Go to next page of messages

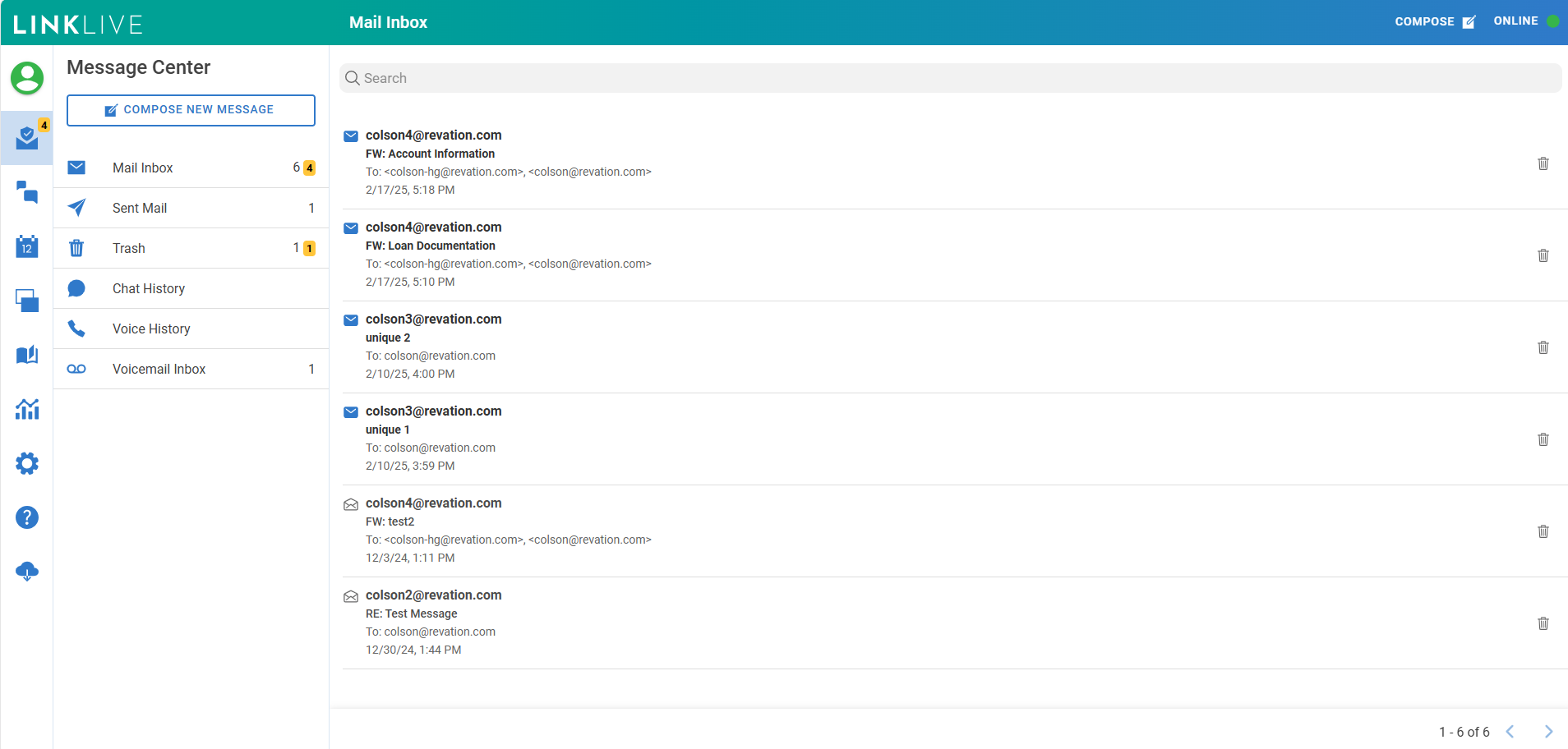(x=1548, y=732)
